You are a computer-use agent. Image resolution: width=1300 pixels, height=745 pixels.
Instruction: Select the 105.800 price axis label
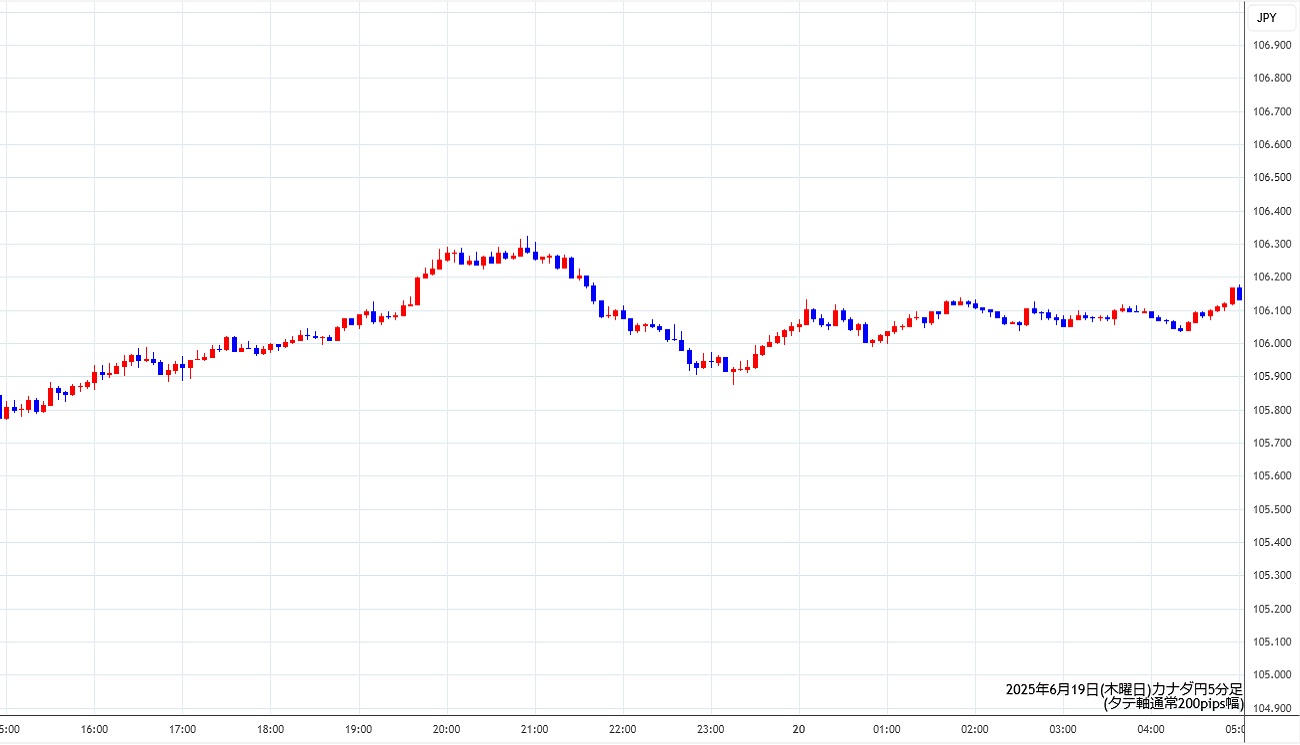1272,410
